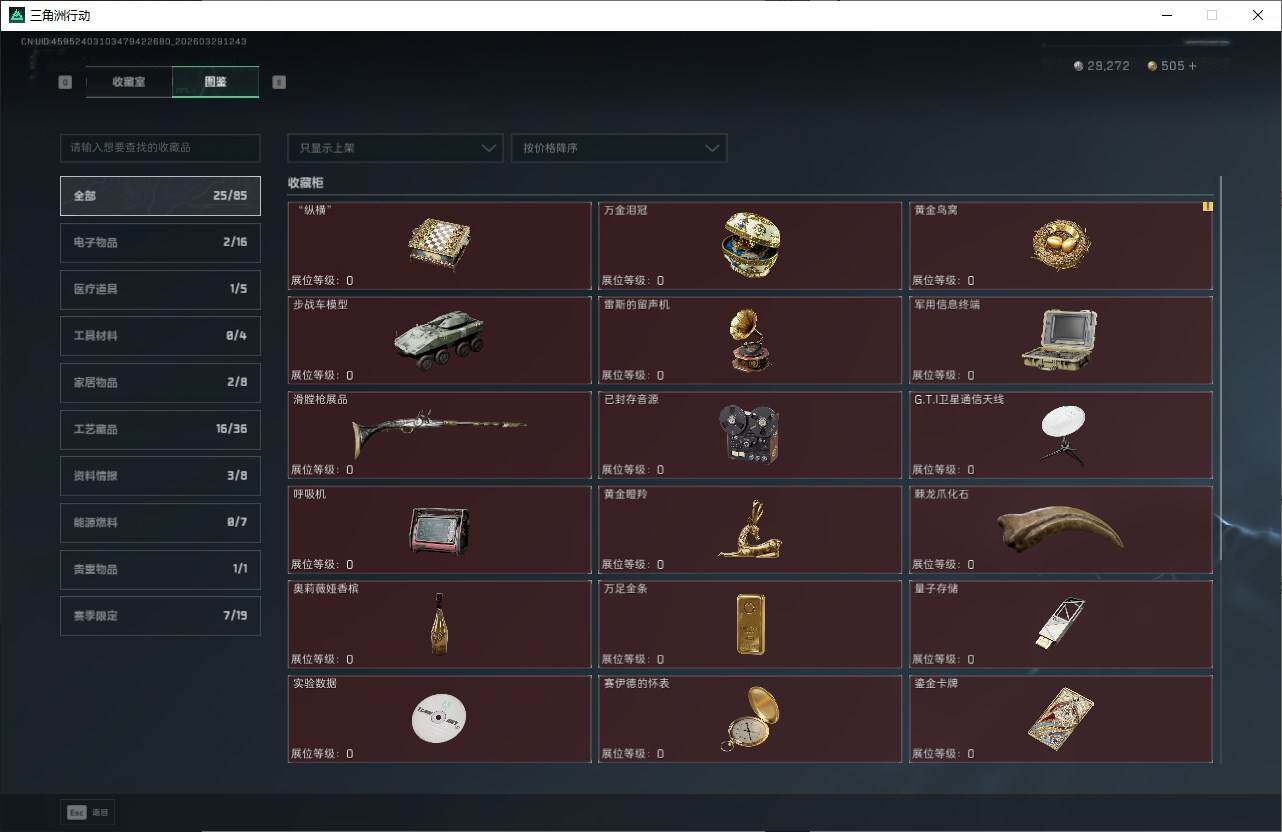Filter by the 电子物品 category
Screen dimensions: 1282x832
(160, 242)
